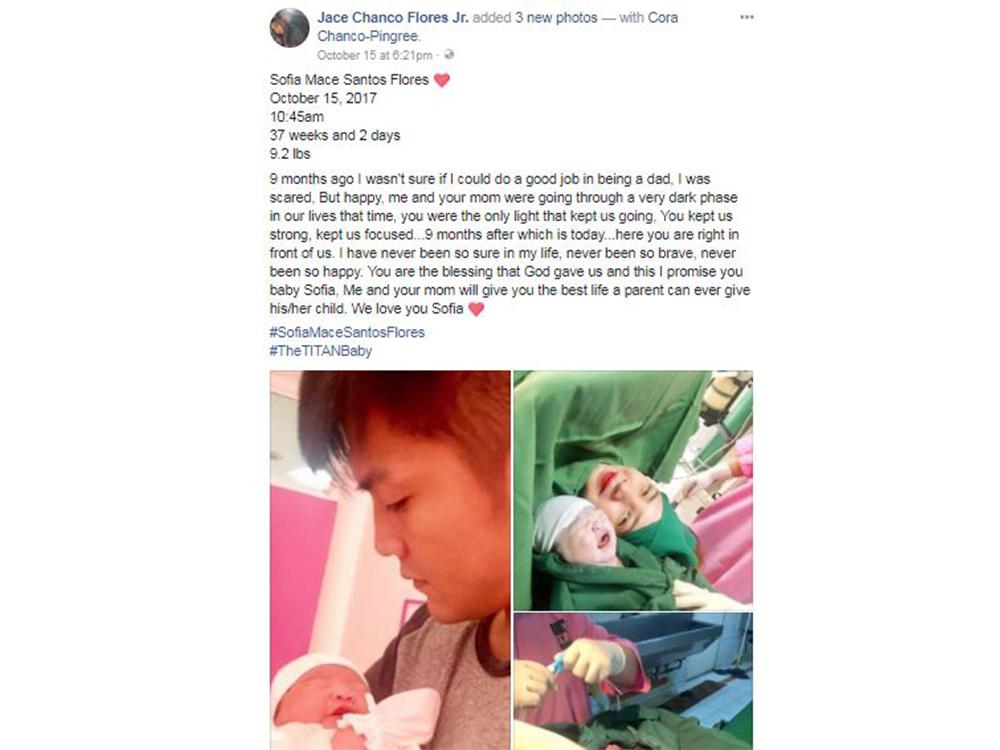Open the photo of mother with newborn
Viewport: 1000px width, 750px height.
pyautogui.click(x=633, y=490)
